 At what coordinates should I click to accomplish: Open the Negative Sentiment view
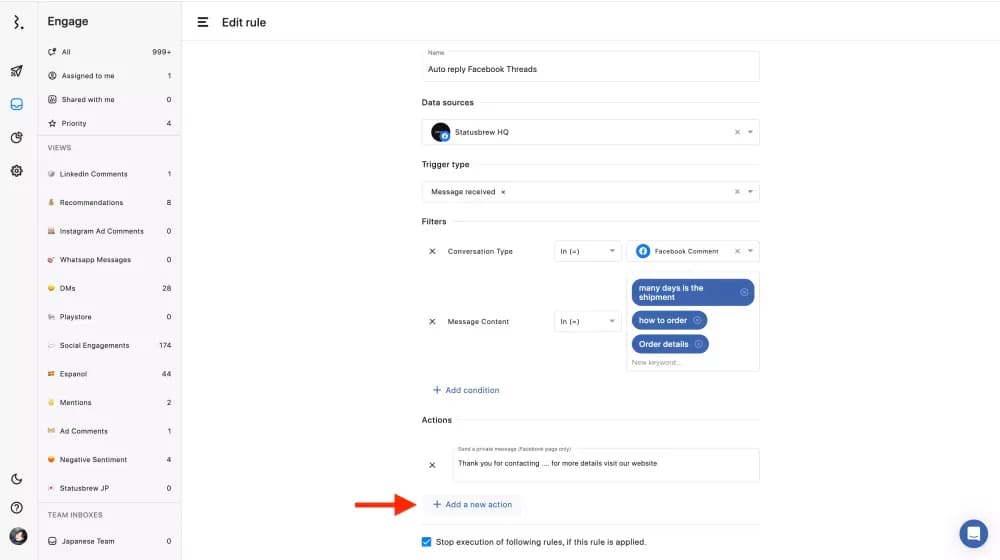tap(93, 460)
